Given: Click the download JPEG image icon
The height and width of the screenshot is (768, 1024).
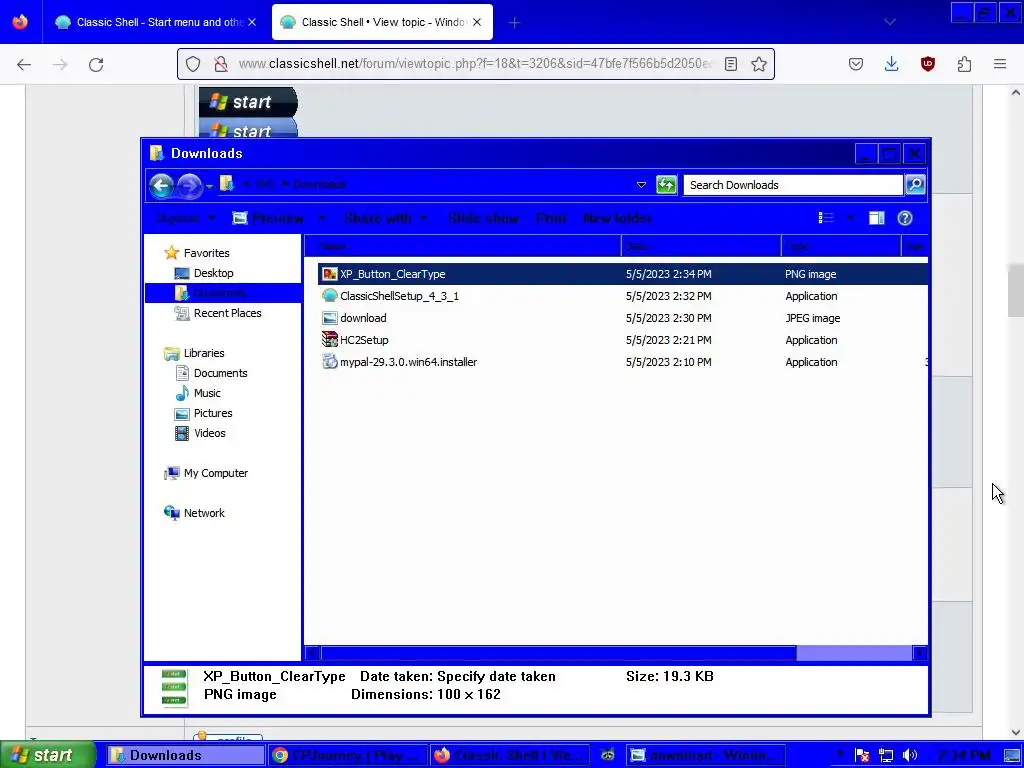Looking at the screenshot, I should (330, 318).
